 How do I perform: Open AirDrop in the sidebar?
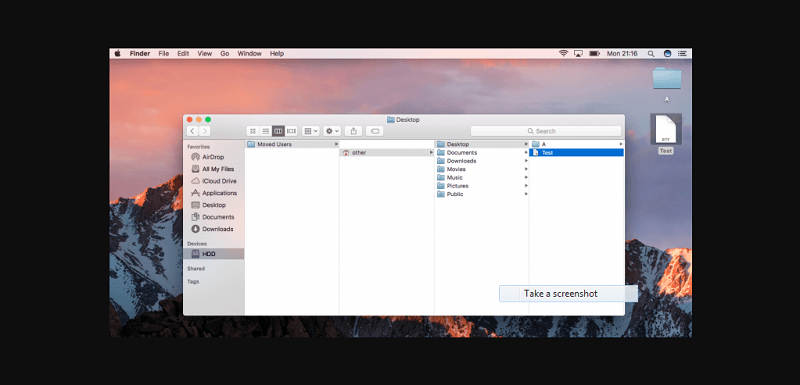(x=213, y=157)
